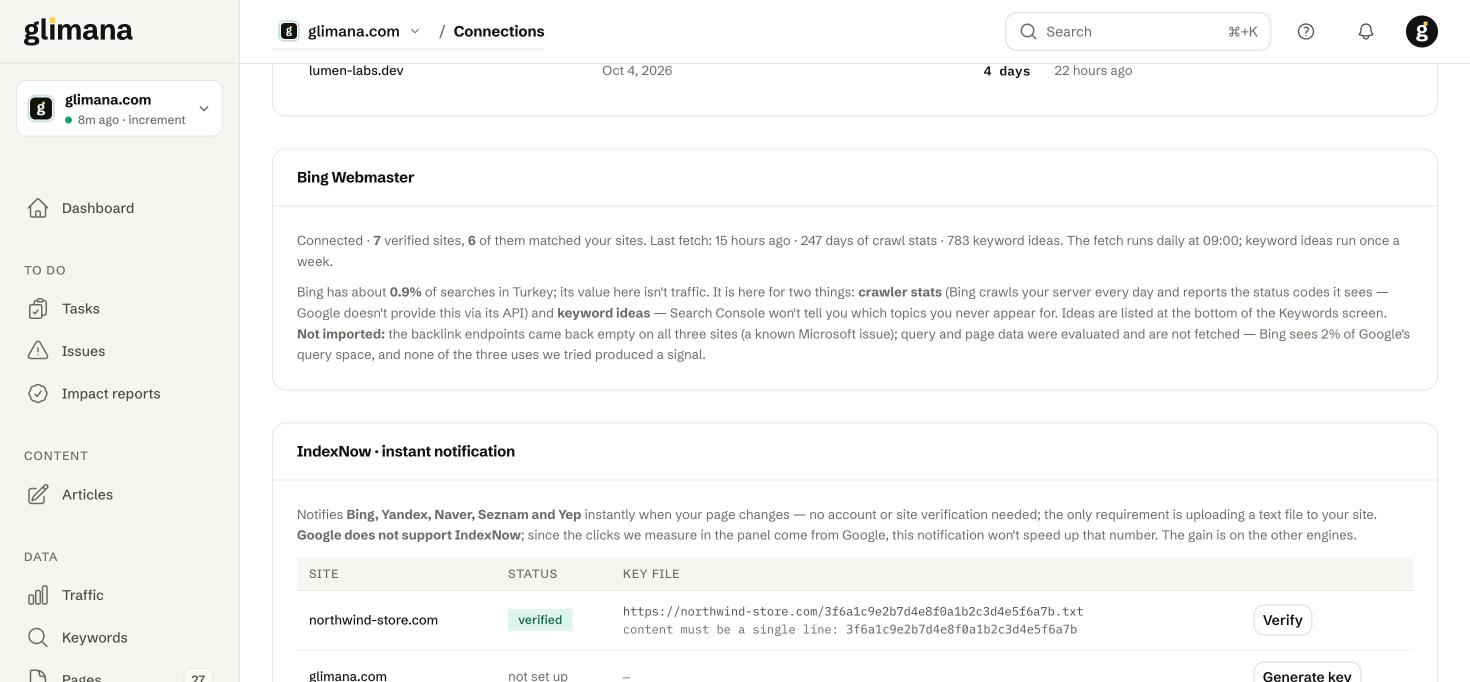Image resolution: width=1470 pixels, height=682 pixels.
Task: Open the Issues warning triangle icon
Action: 38,351
